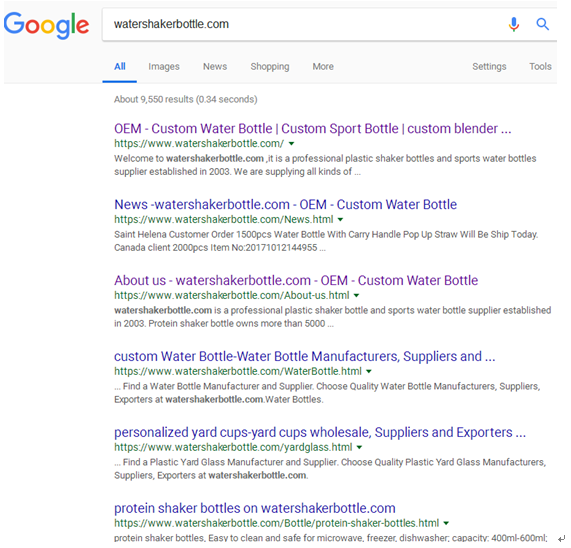The height and width of the screenshot is (548, 571).
Task: Click the blue magnifier search icon
Action: click(542, 24)
